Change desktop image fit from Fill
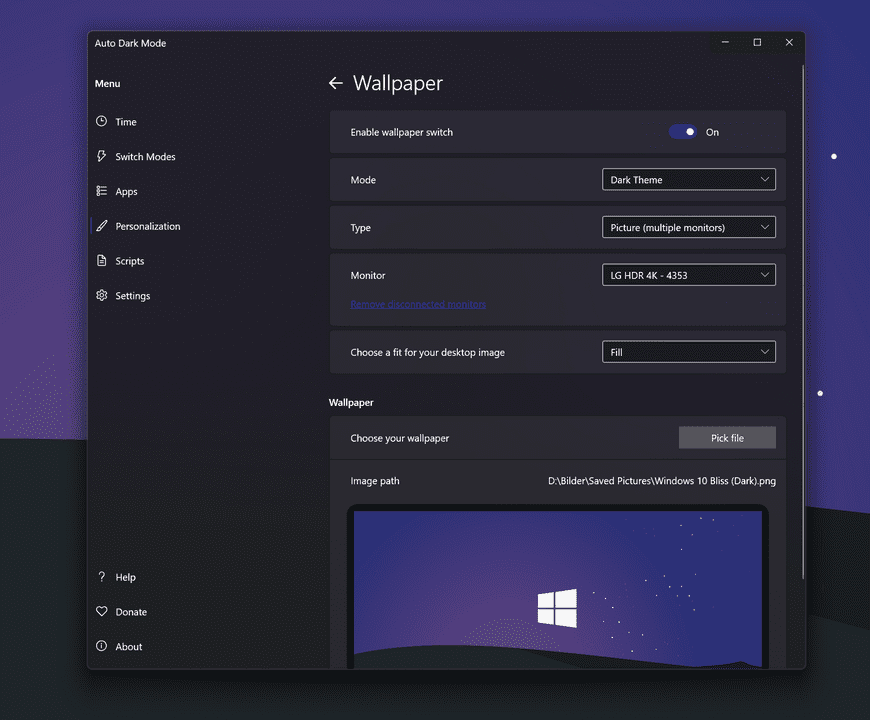The height and width of the screenshot is (720, 870). (x=688, y=352)
